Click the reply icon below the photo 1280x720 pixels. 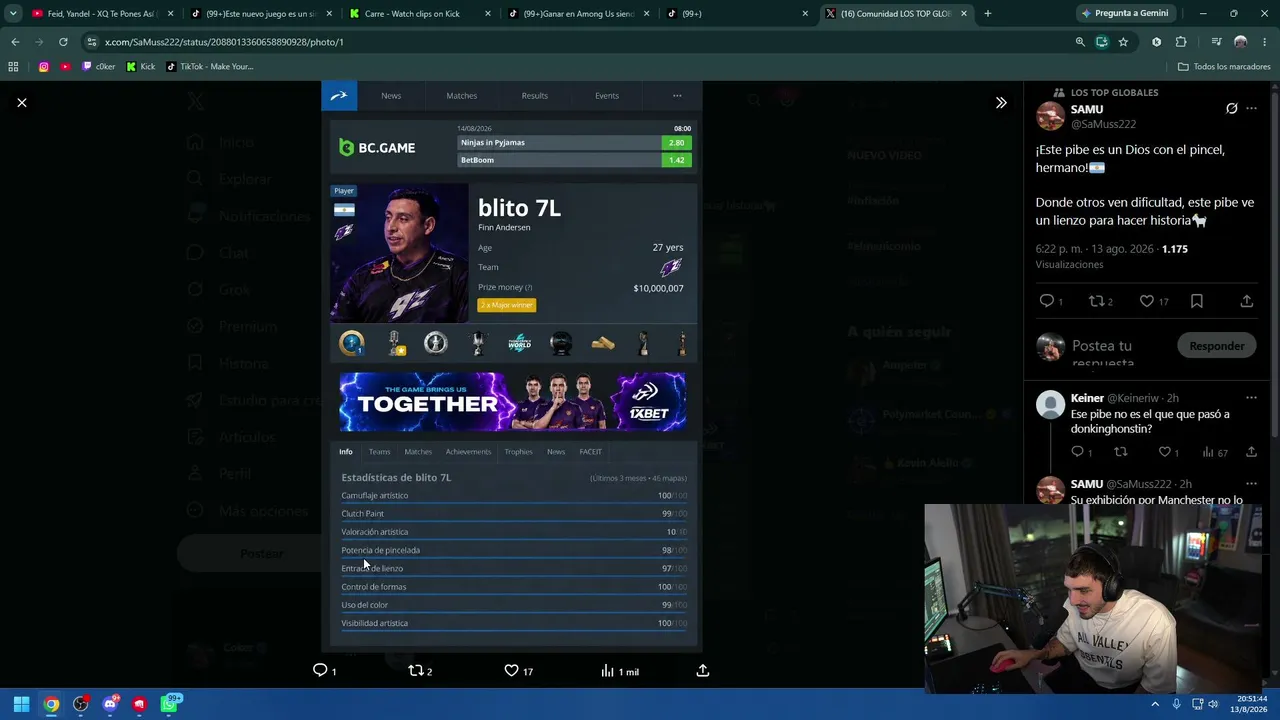pos(320,670)
